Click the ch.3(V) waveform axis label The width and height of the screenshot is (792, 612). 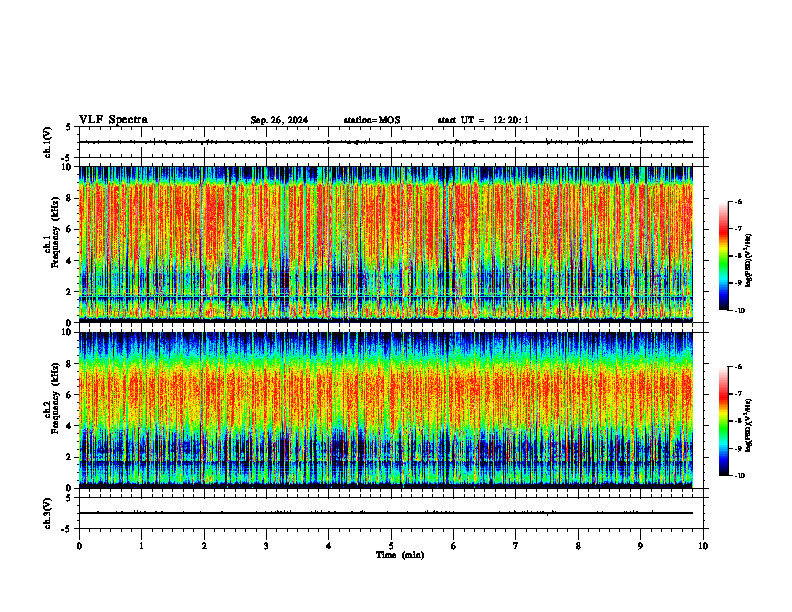[x=48, y=513]
